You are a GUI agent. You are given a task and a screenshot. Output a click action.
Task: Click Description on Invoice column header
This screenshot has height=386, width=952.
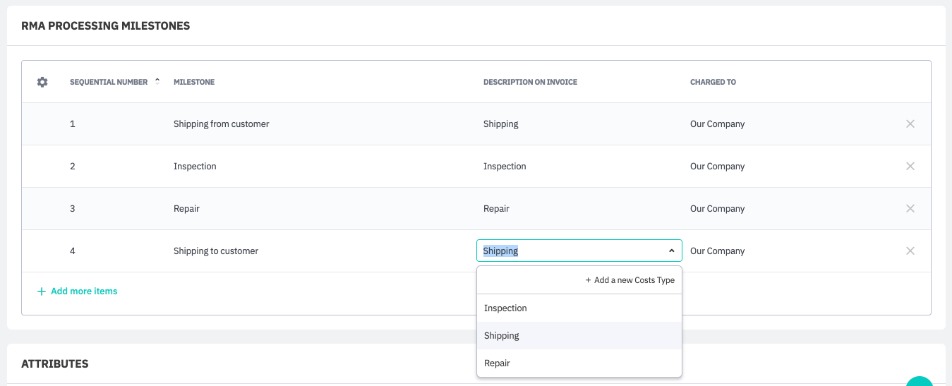click(530, 82)
